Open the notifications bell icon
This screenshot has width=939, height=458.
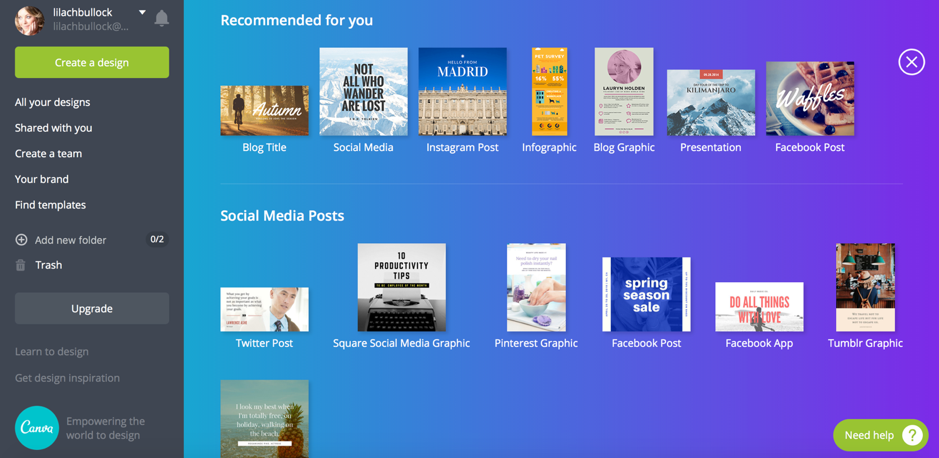click(x=161, y=19)
